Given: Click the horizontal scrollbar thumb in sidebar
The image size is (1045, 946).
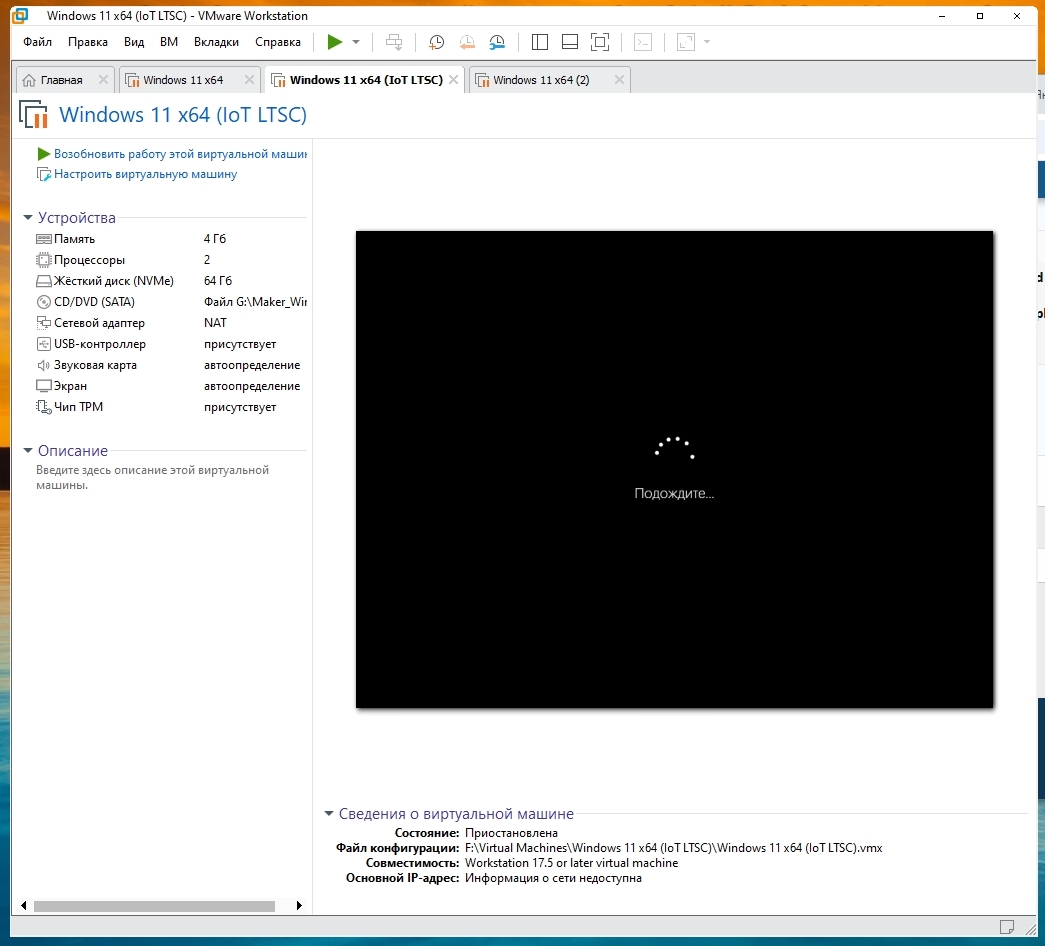Looking at the screenshot, I should (155, 906).
